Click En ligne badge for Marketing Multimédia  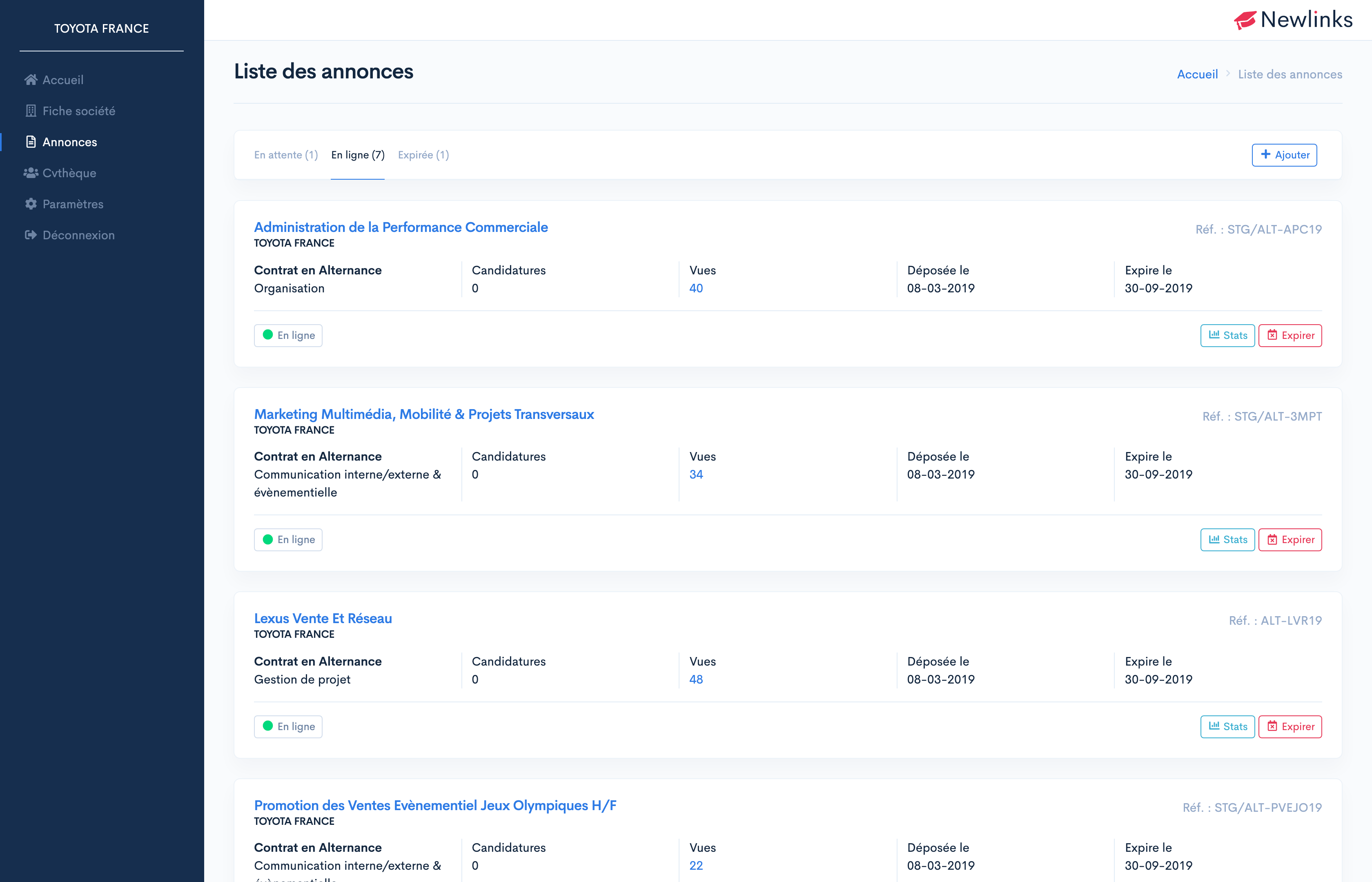(288, 539)
